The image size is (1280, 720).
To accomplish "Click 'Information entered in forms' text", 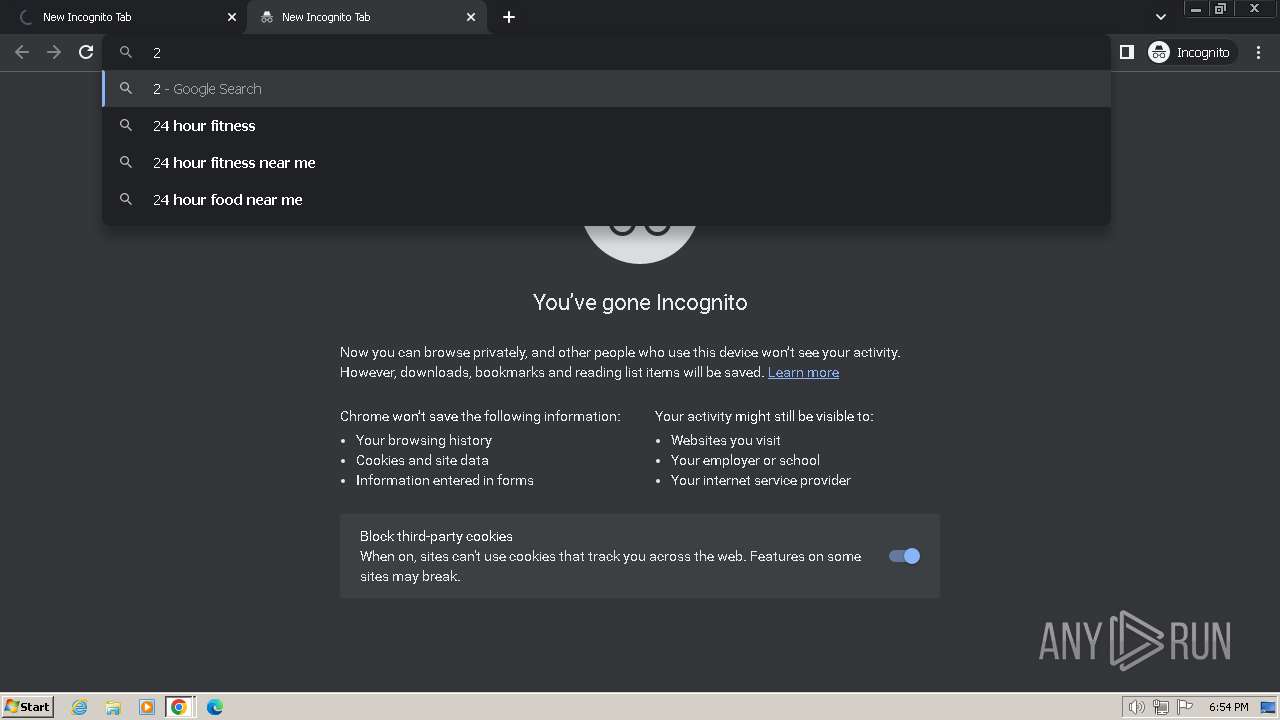I will tap(445, 480).
